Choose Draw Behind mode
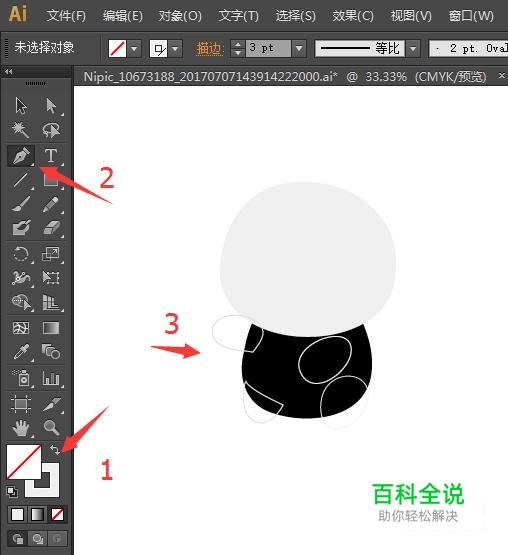This screenshot has width=508, height=555. 37,539
